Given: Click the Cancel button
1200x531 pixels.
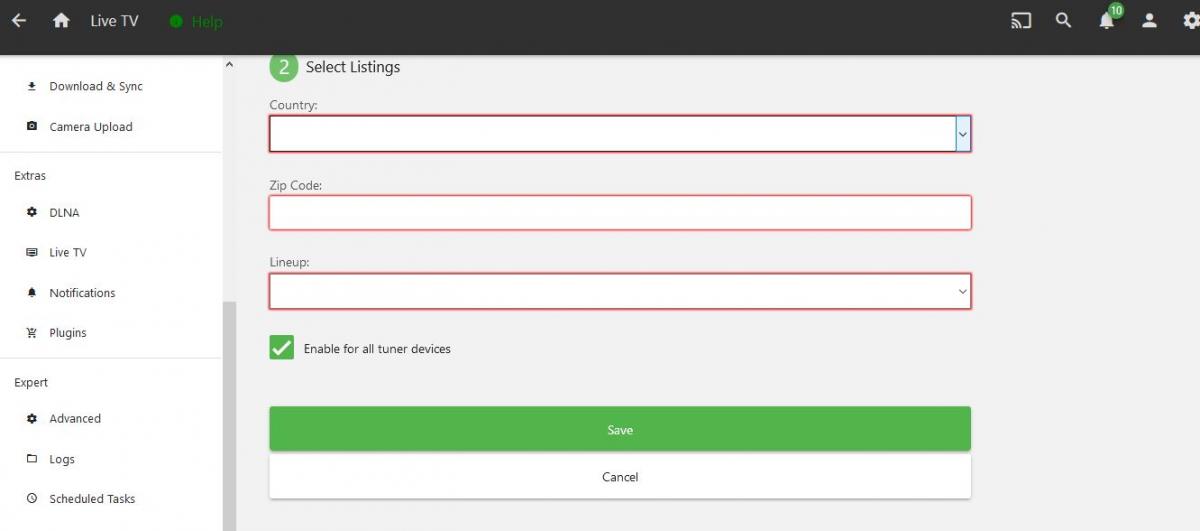Looking at the screenshot, I should tap(620, 477).
